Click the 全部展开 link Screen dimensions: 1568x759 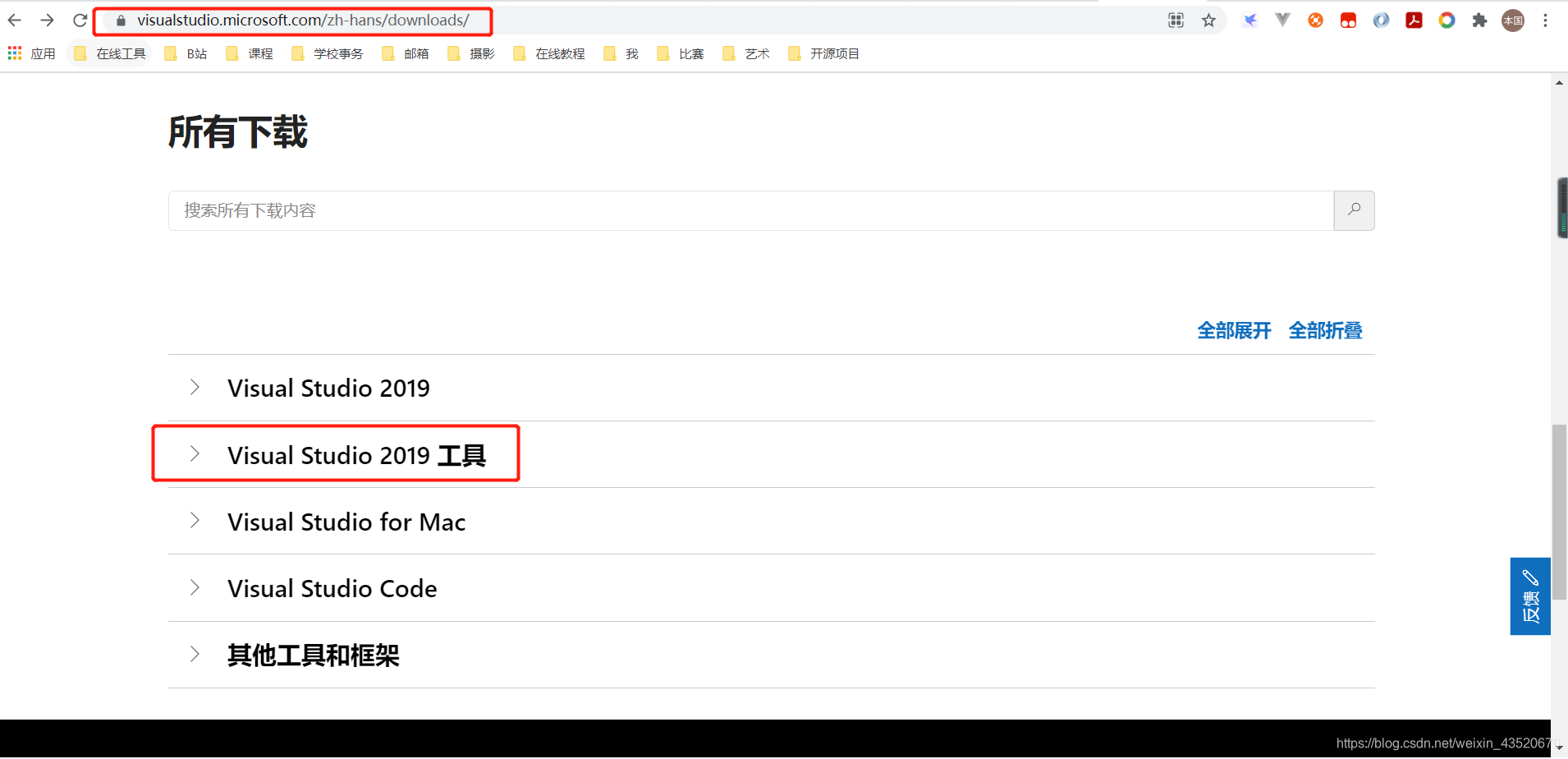pos(1234,330)
